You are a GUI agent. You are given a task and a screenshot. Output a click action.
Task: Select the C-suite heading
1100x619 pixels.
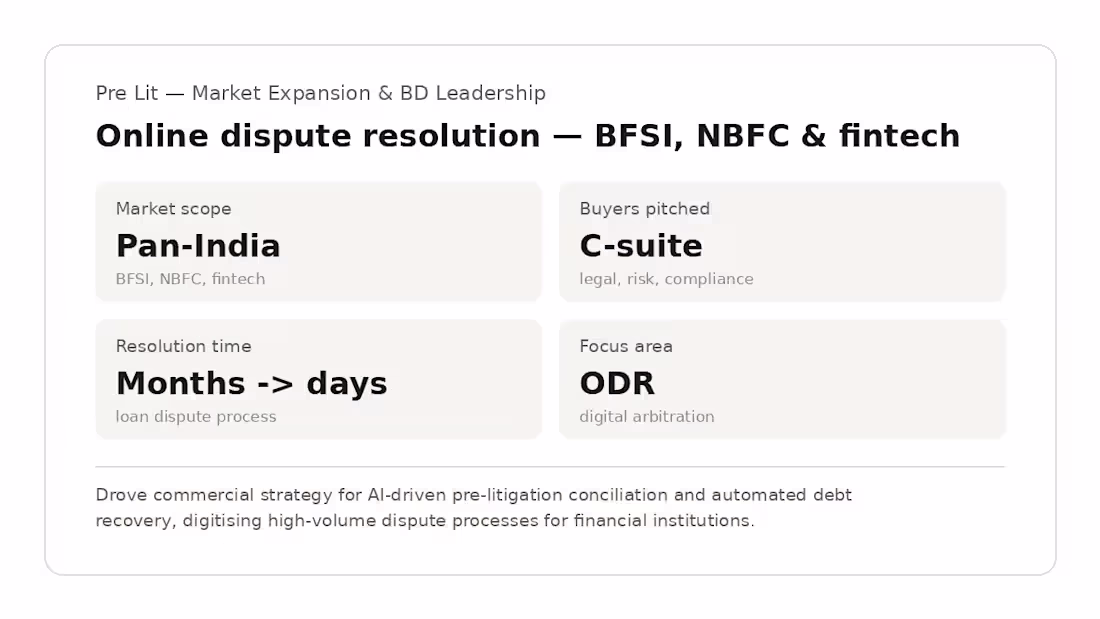pyautogui.click(x=640, y=246)
